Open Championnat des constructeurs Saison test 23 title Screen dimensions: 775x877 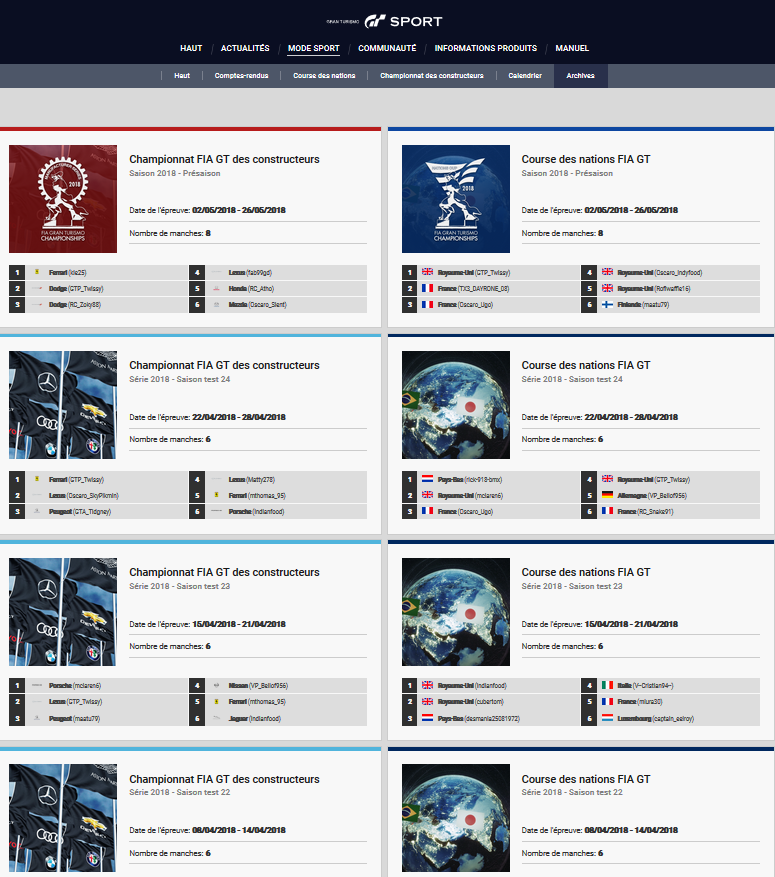[x=224, y=572]
